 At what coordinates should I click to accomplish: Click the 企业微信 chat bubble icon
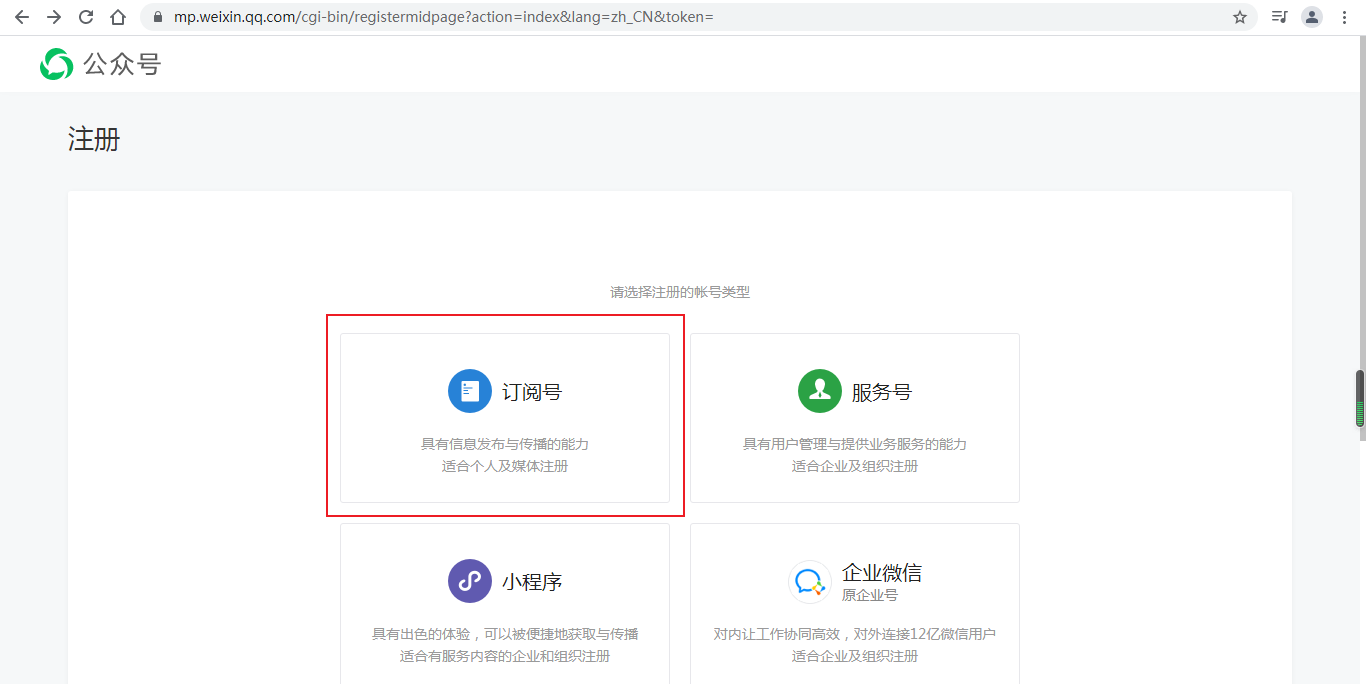point(810,581)
